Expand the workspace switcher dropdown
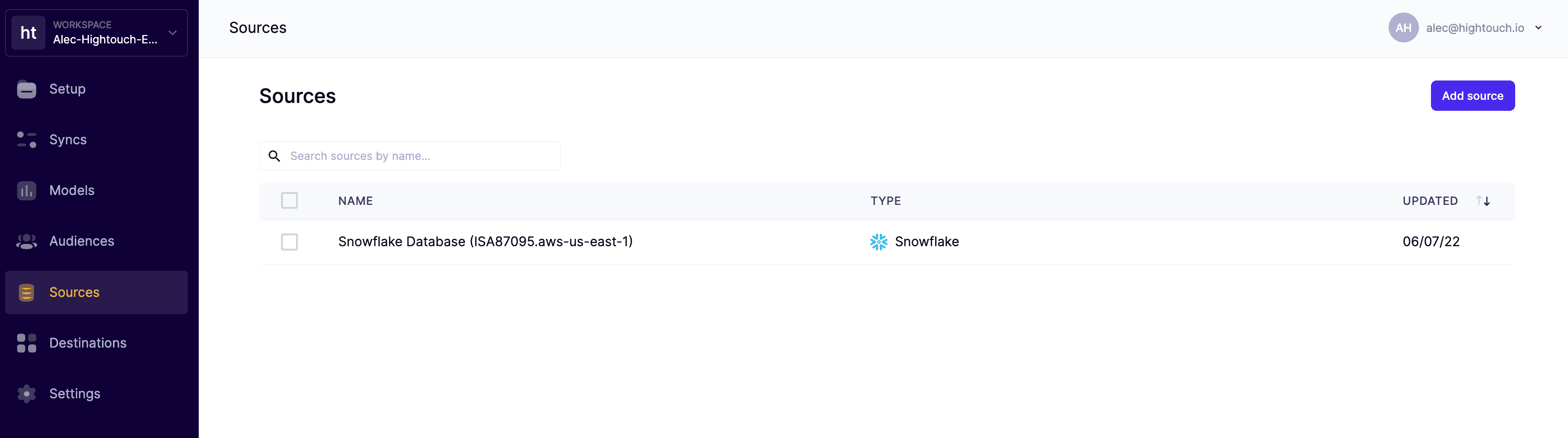This screenshot has height=438, width=1568. coord(173,33)
